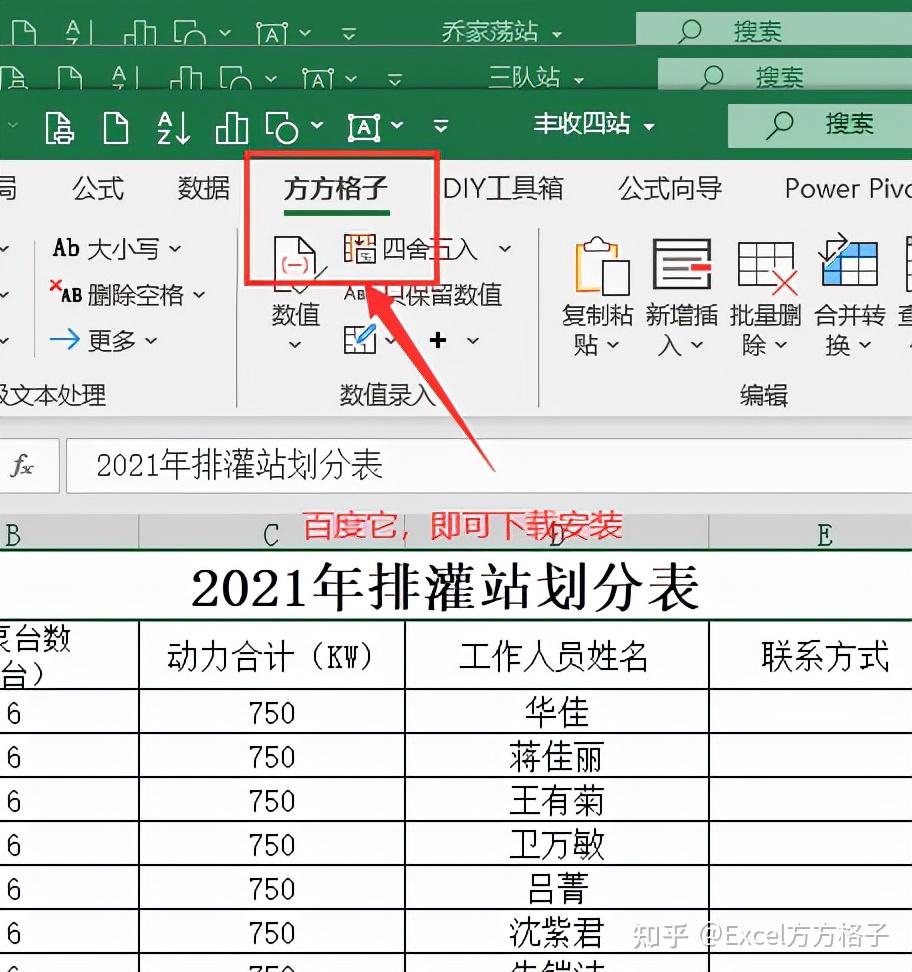Select header cell 工作人员姓名
This screenshot has width=912, height=972.
pyautogui.click(x=556, y=656)
